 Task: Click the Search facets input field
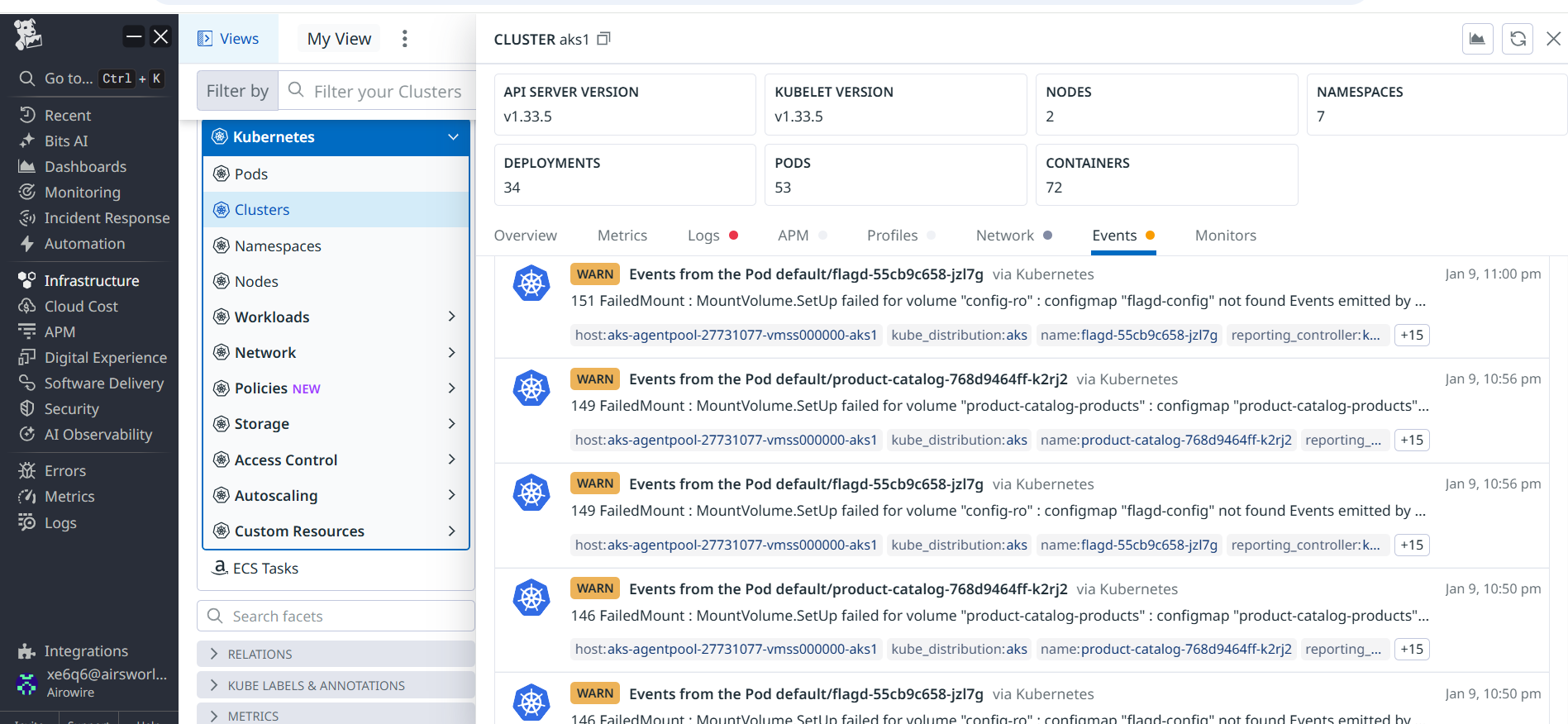click(x=347, y=616)
